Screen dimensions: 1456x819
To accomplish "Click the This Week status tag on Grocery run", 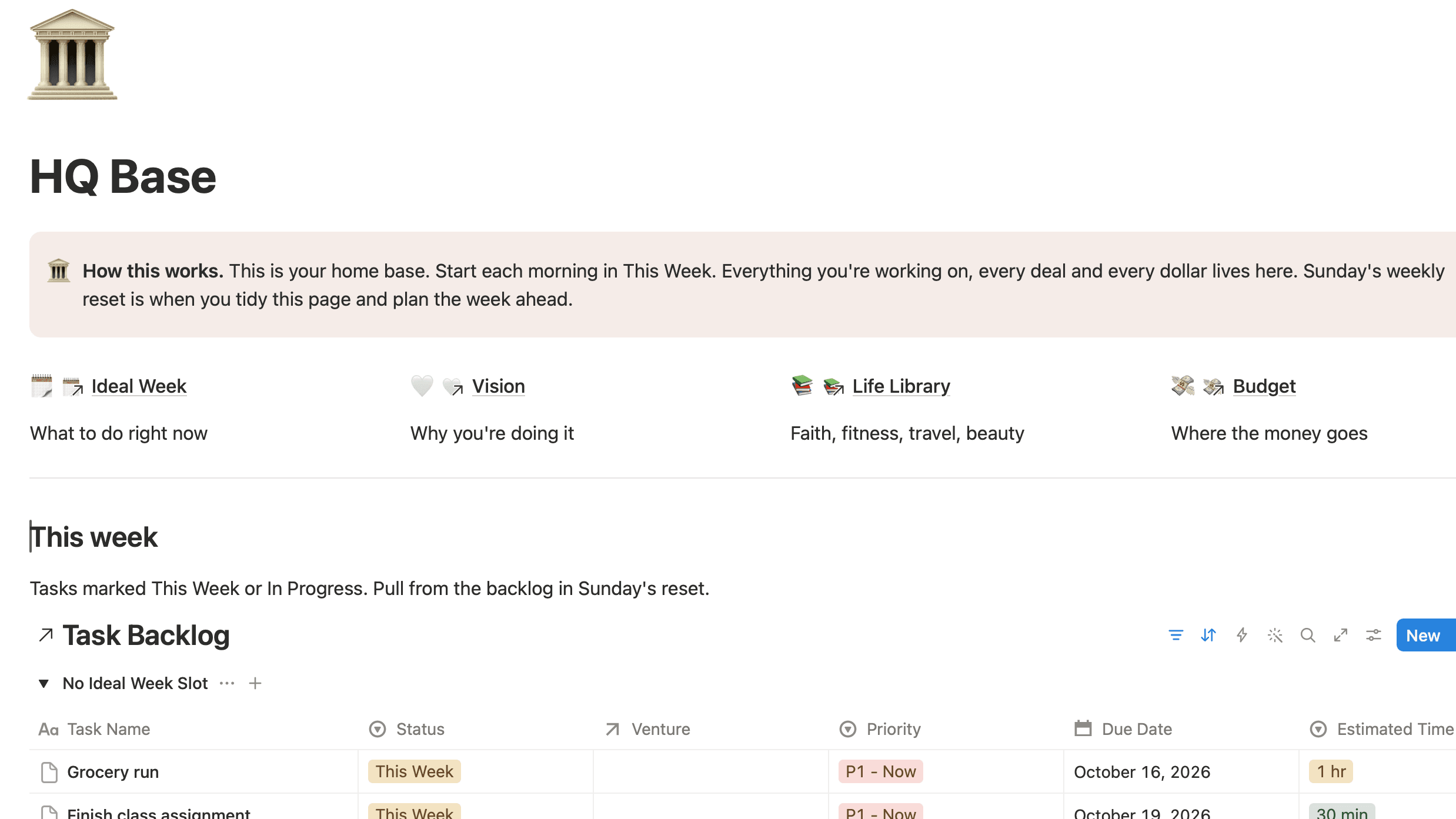I will 415,771.
